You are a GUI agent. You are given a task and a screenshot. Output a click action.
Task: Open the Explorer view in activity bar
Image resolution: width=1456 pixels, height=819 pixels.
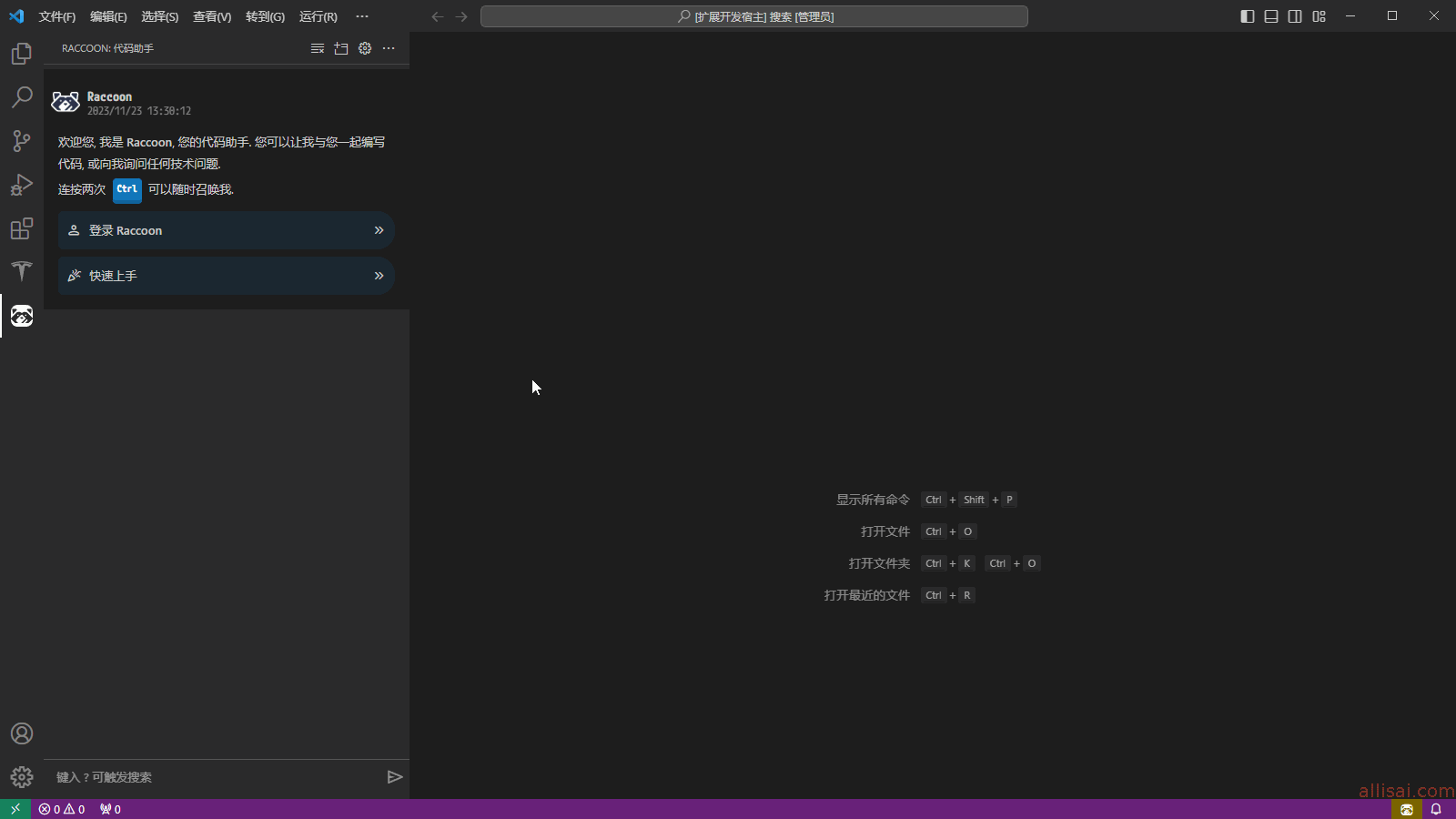point(22,54)
